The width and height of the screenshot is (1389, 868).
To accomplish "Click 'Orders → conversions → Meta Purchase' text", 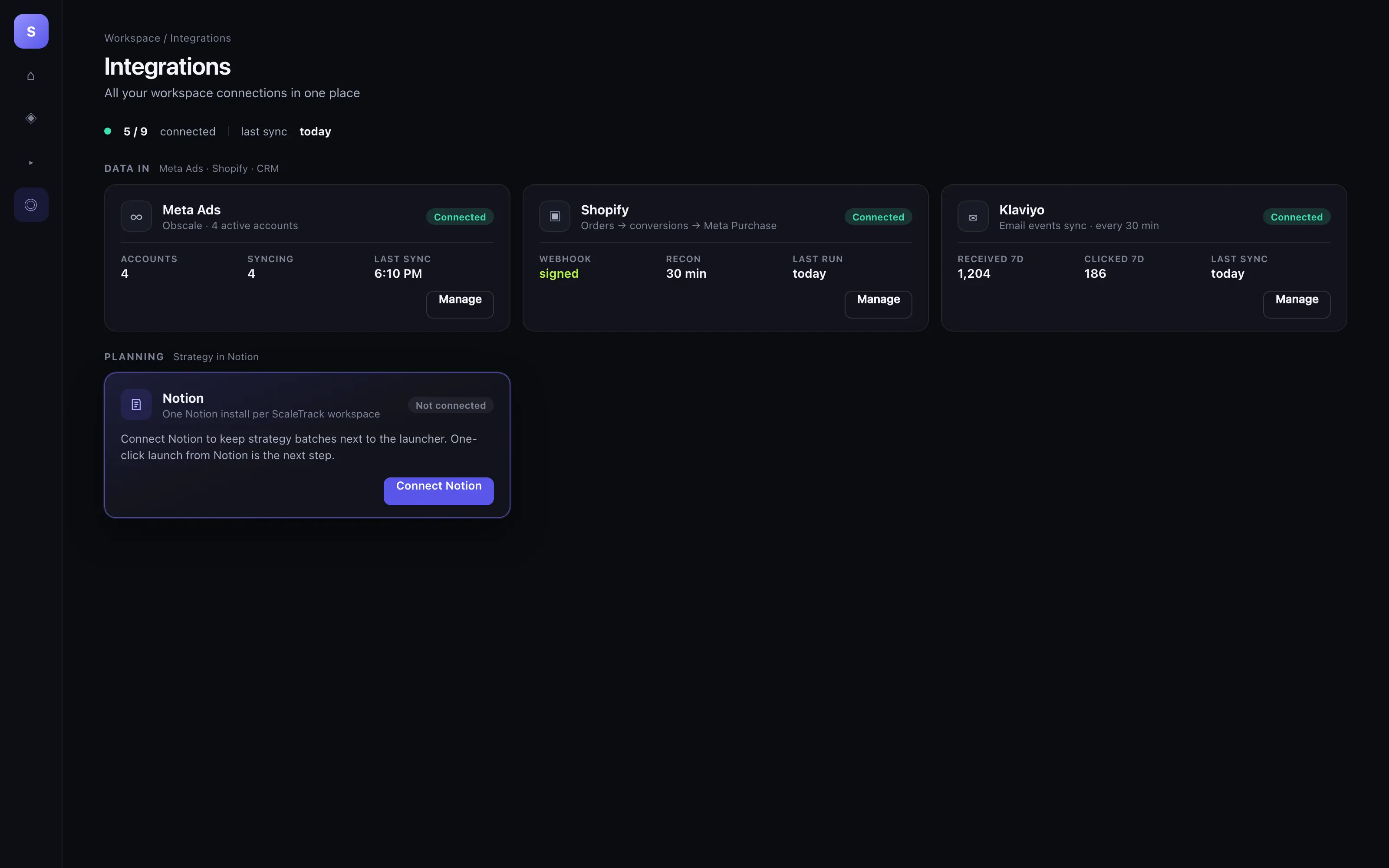I will pos(678,226).
